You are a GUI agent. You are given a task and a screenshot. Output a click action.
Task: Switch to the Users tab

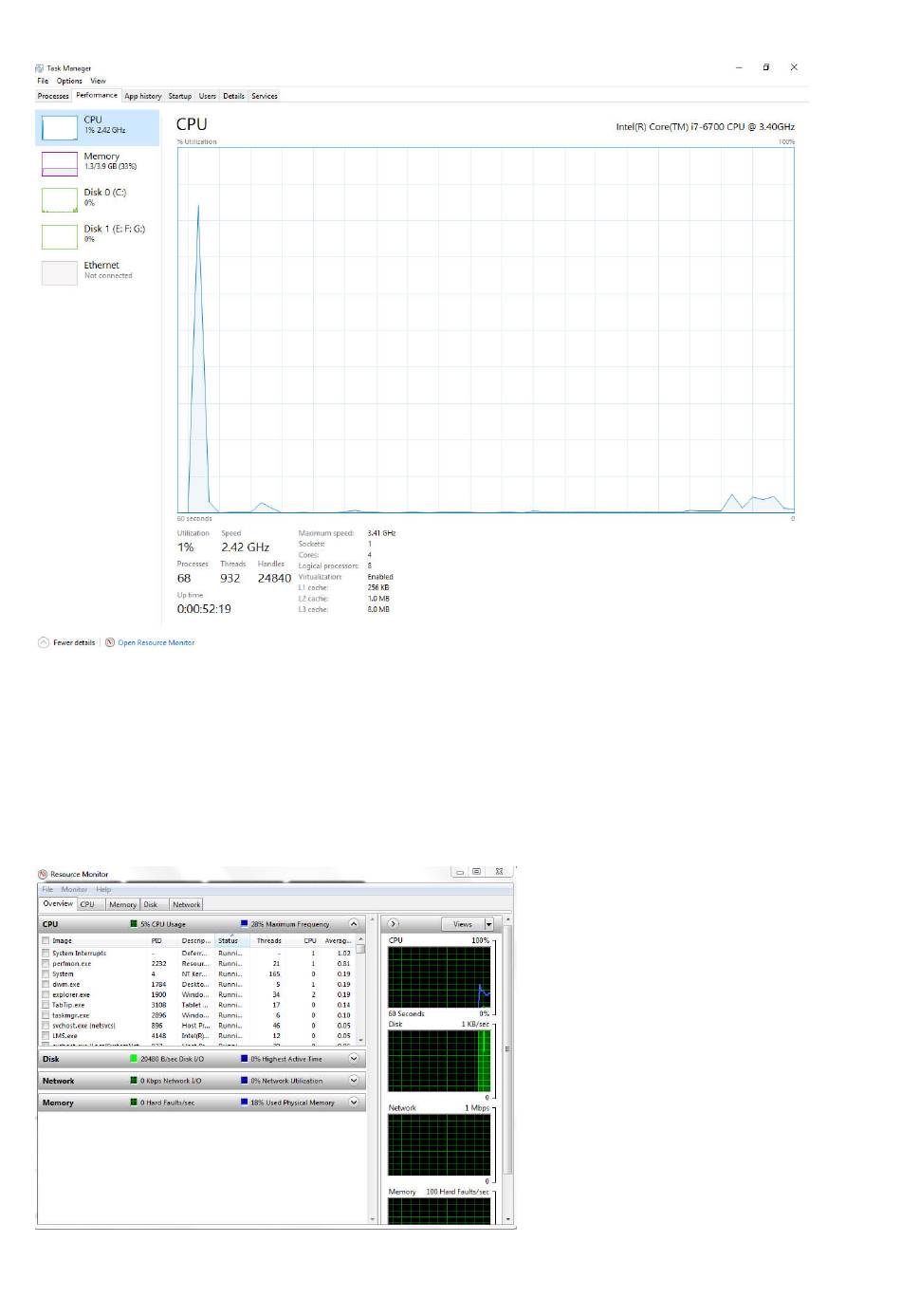click(208, 96)
